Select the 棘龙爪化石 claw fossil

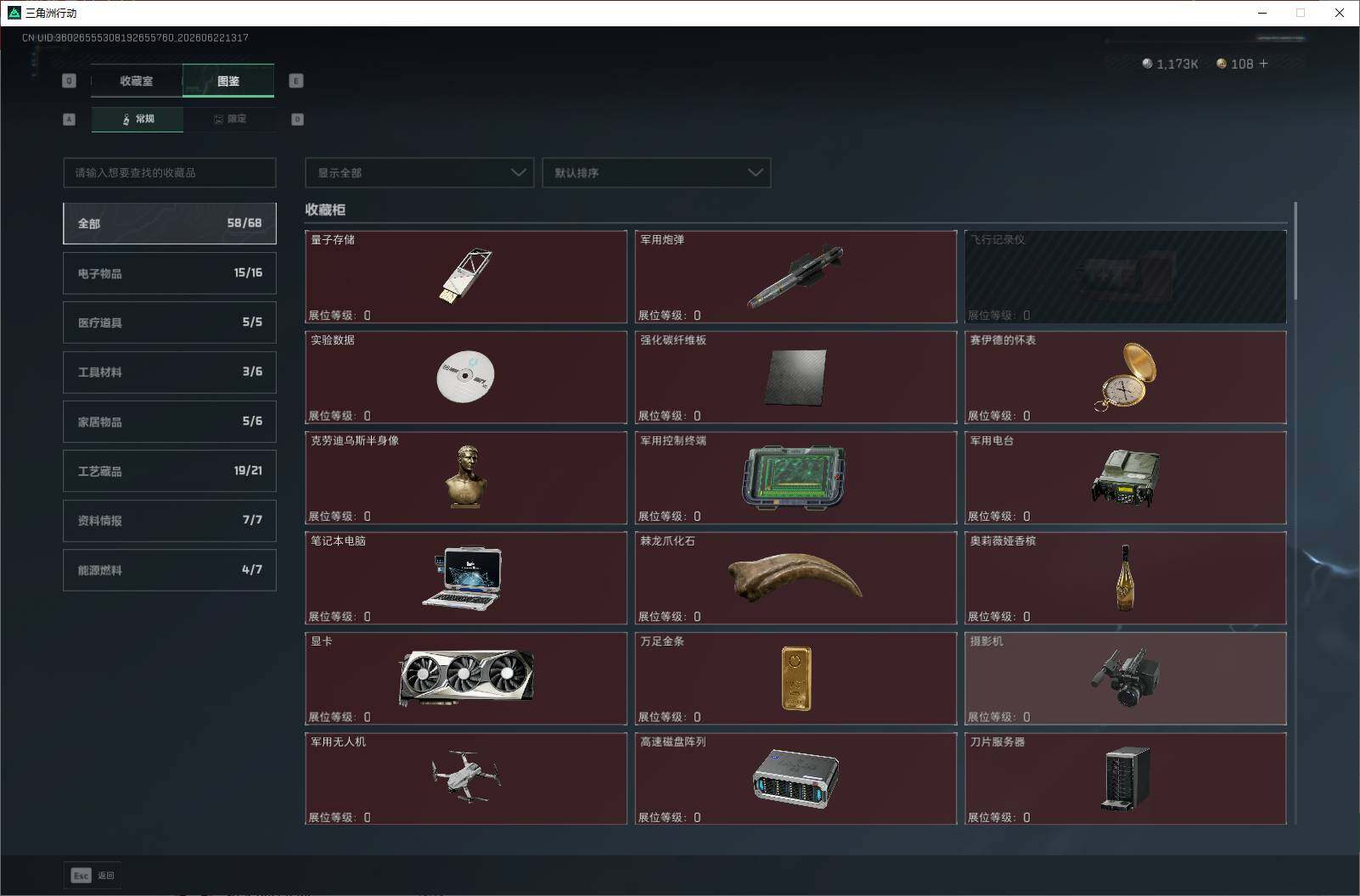tap(795, 578)
